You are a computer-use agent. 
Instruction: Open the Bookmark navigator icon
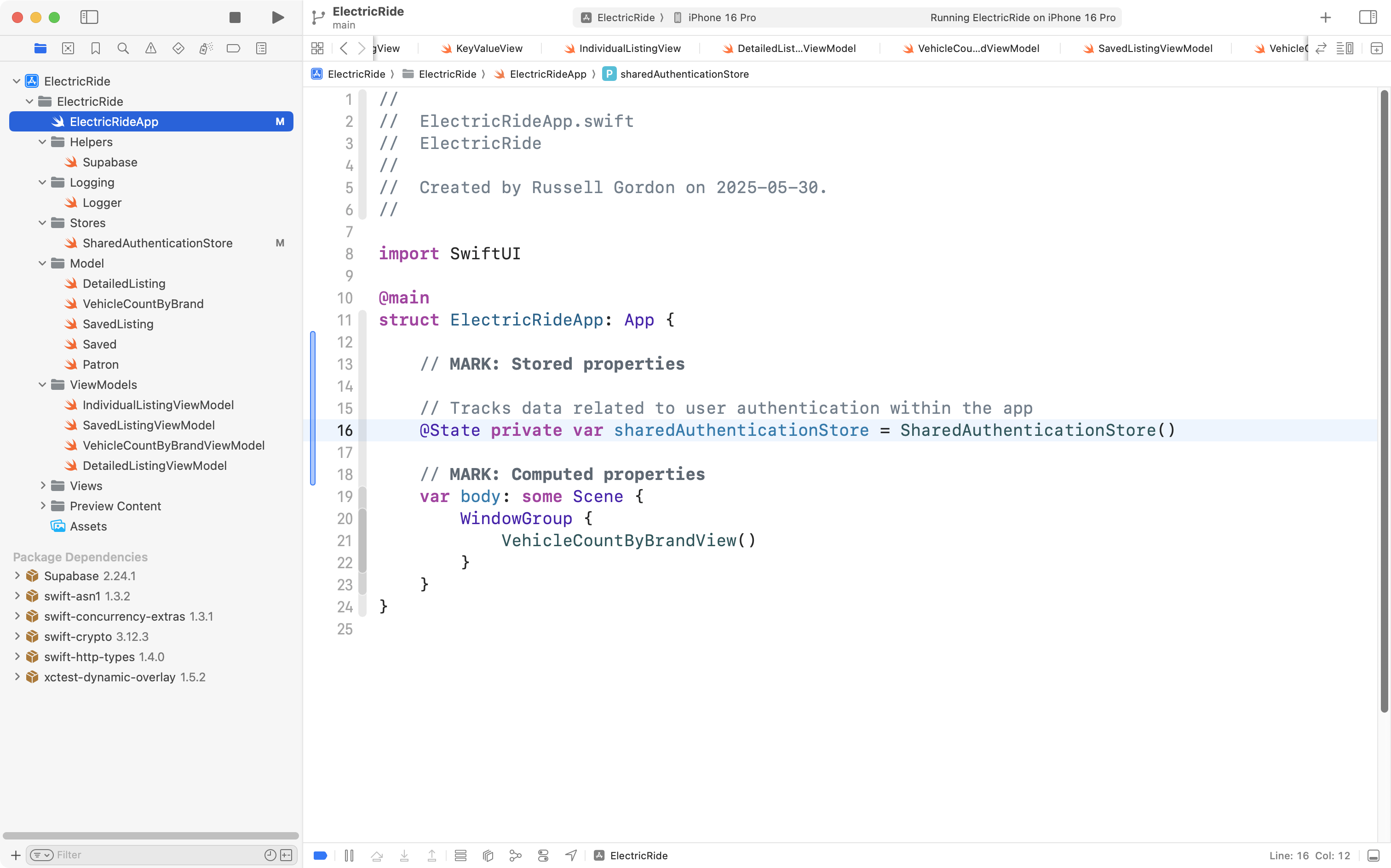pyautogui.click(x=95, y=48)
